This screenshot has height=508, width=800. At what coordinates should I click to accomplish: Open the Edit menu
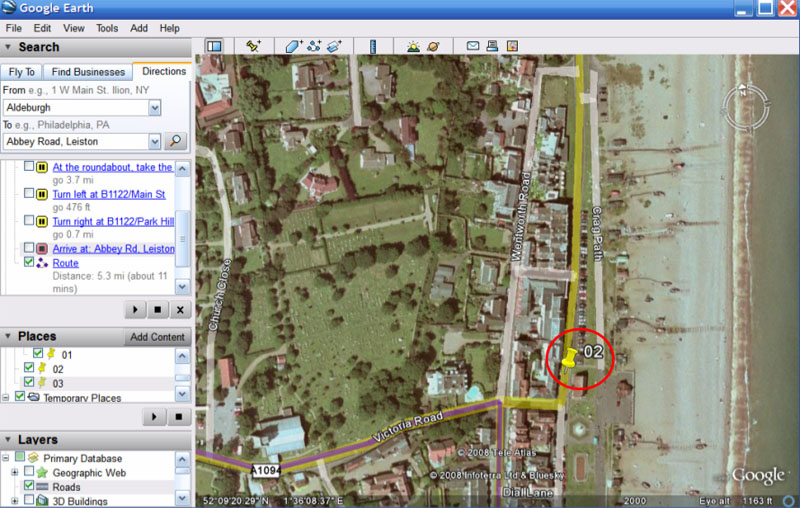(42, 28)
